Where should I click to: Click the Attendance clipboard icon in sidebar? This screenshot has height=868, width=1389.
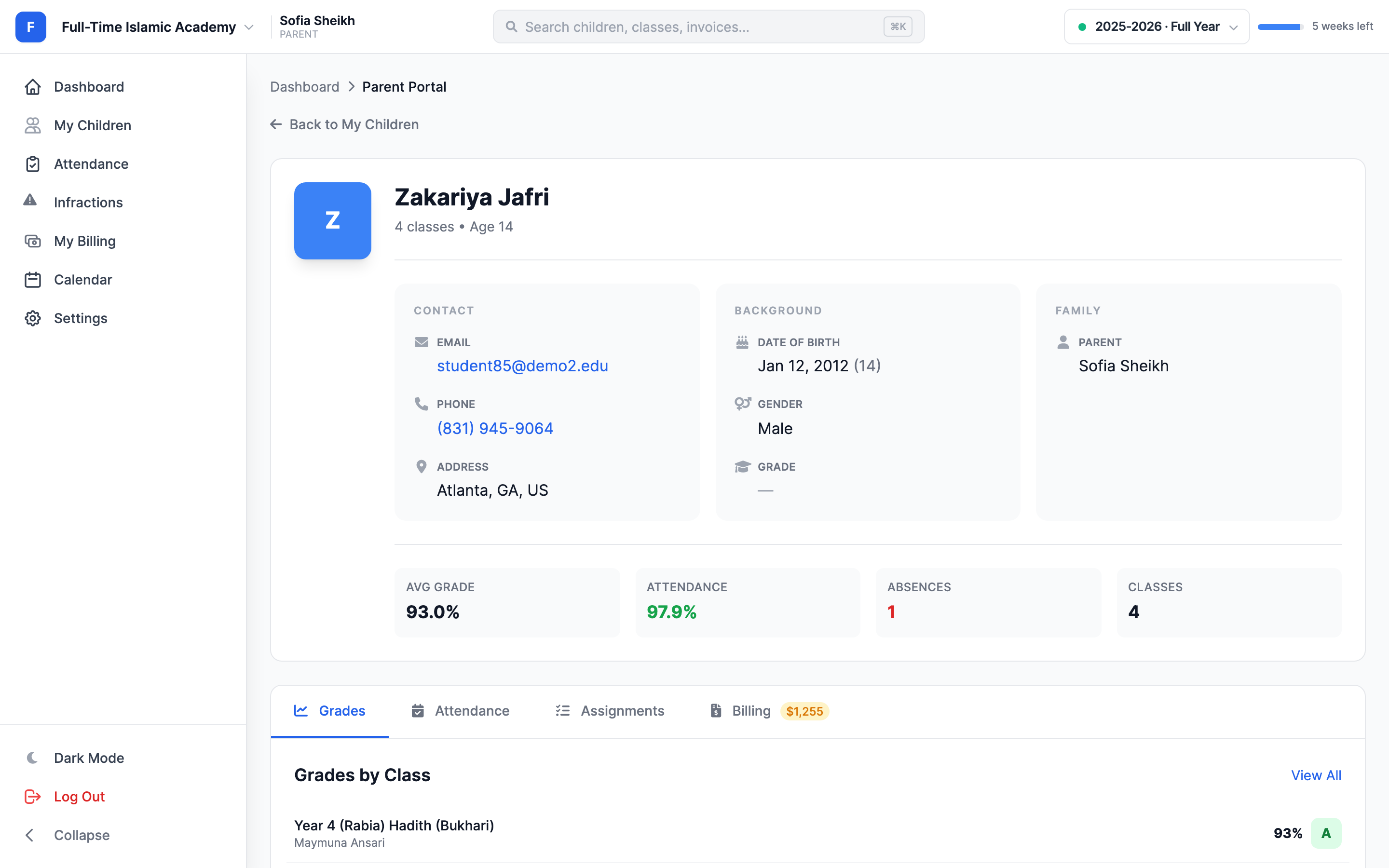(x=33, y=163)
